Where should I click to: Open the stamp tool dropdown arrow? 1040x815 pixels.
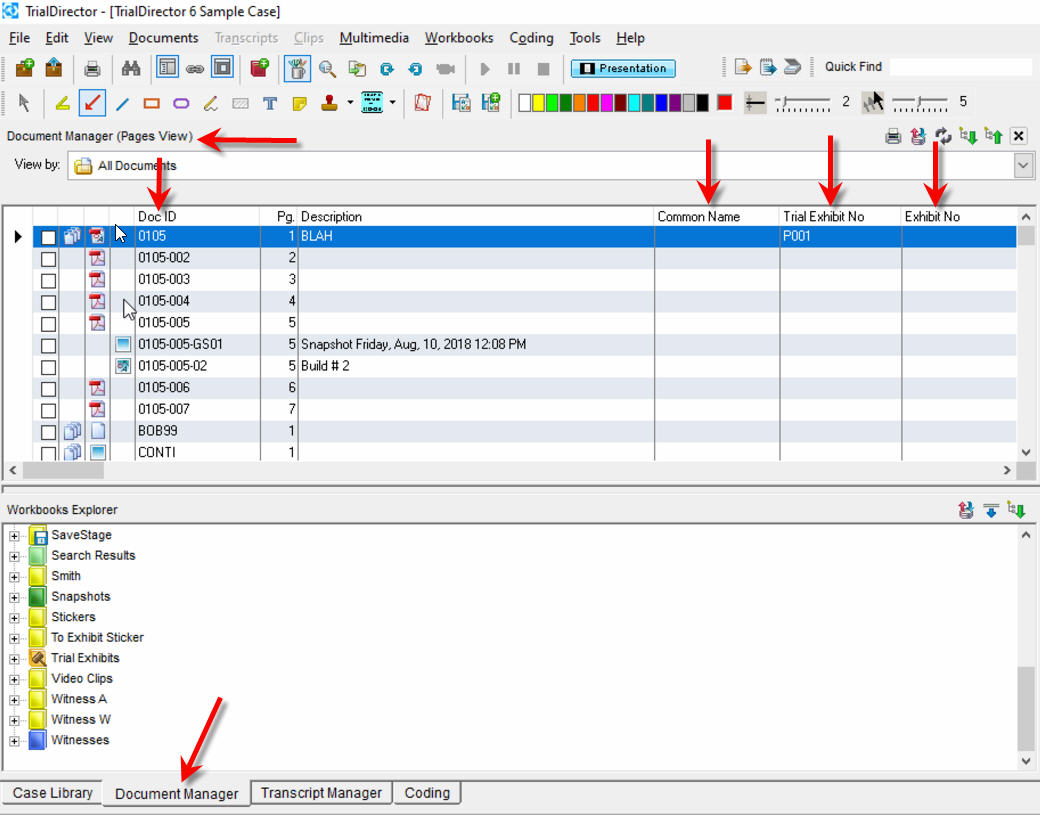tap(350, 103)
